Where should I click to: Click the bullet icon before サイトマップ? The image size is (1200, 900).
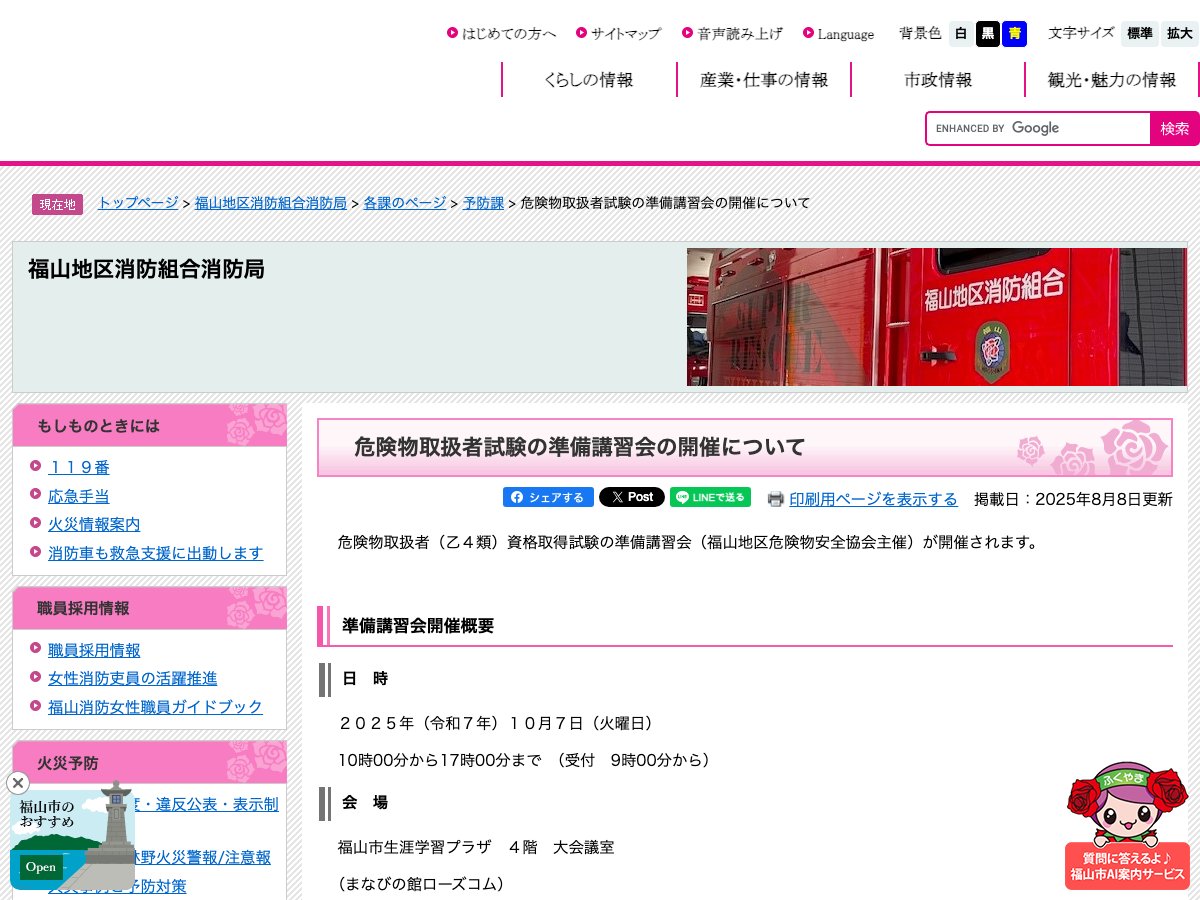(581, 33)
